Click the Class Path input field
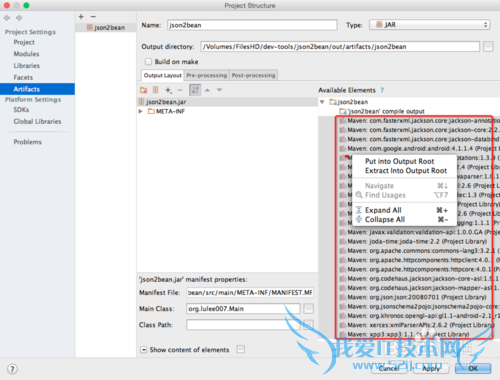 point(243,325)
